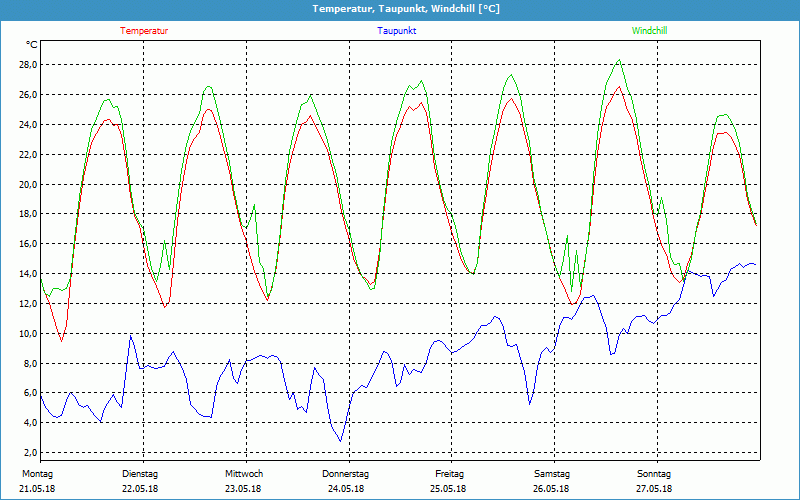Click the 8,0 y-axis value
This screenshot has height=500, width=800.
coord(30,363)
